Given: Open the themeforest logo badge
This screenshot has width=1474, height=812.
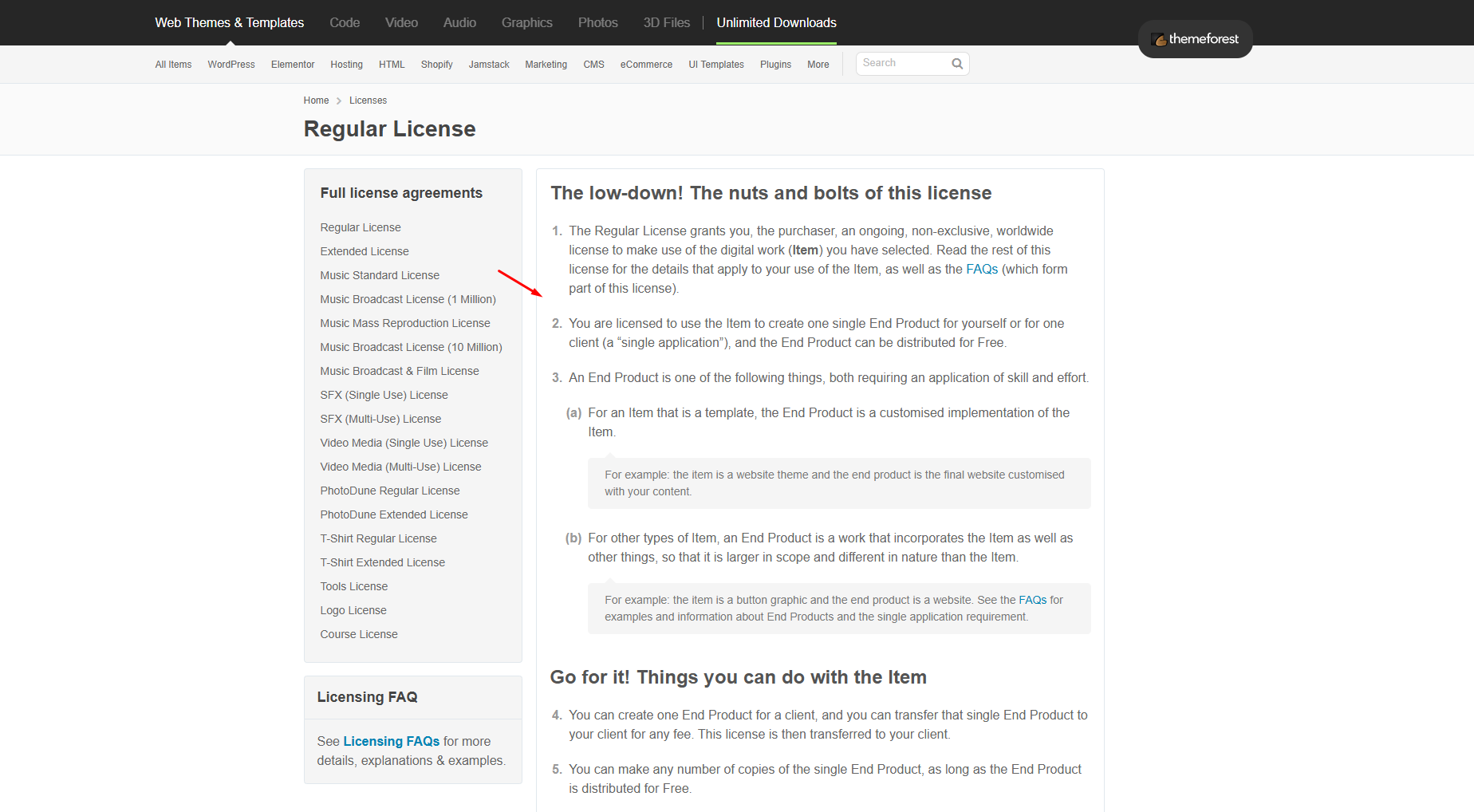Looking at the screenshot, I should pos(1195,39).
